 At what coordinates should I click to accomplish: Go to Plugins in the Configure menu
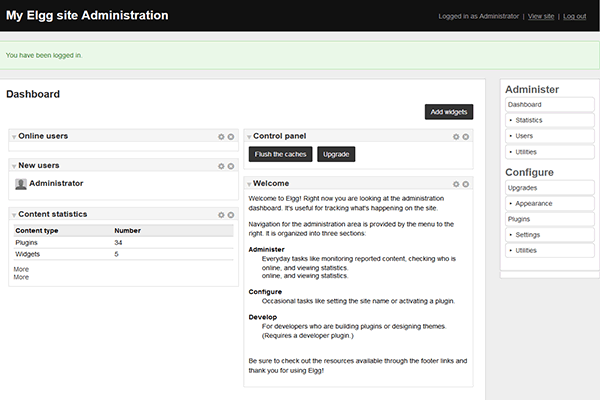coord(519,218)
